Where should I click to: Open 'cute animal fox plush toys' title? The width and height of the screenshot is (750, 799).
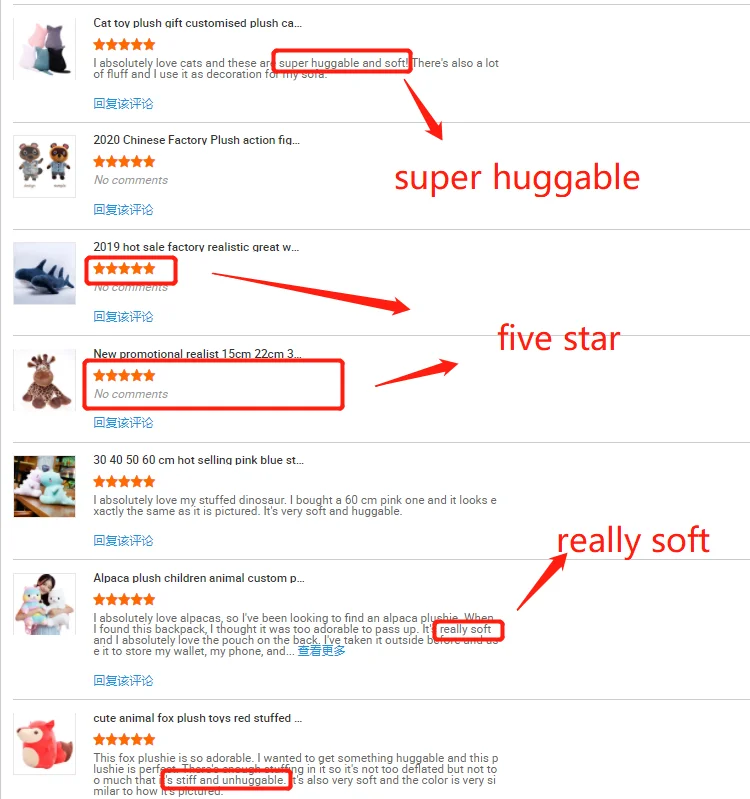click(198, 718)
